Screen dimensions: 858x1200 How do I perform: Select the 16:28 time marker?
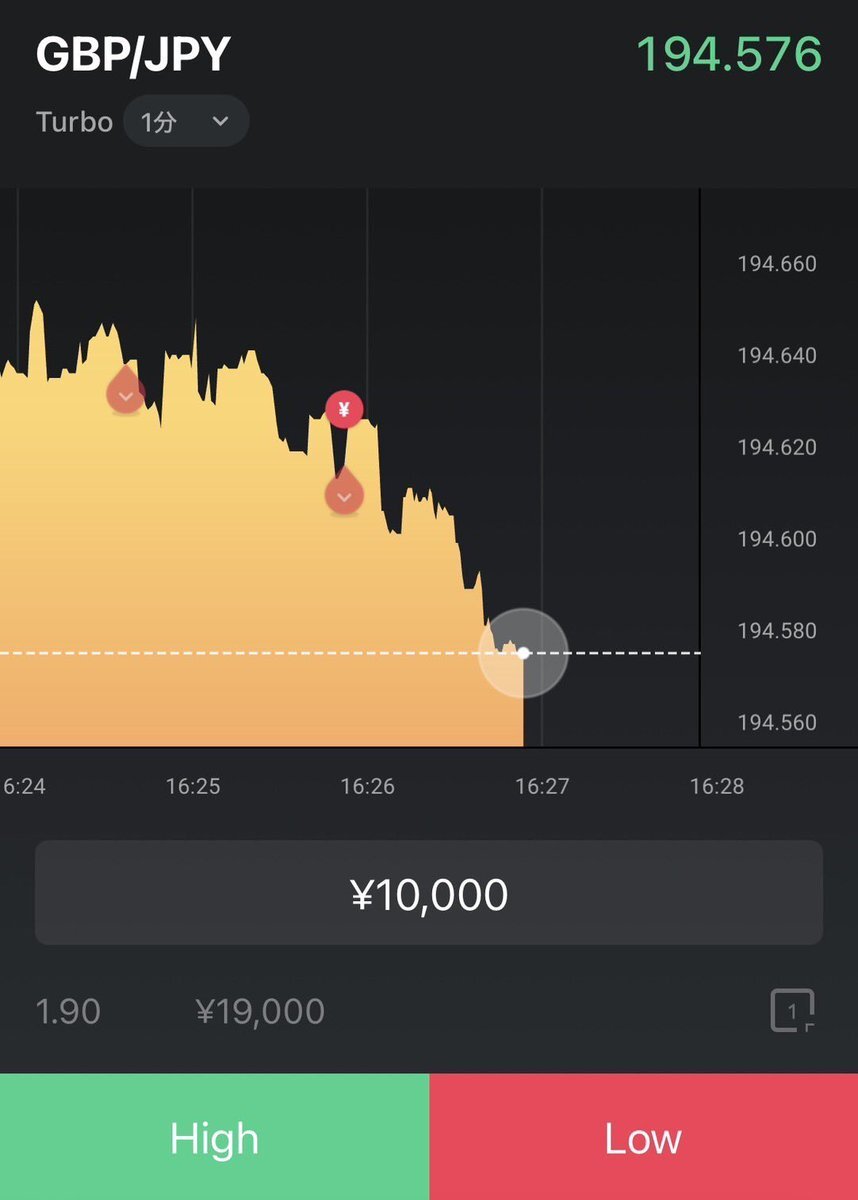pyautogui.click(x=717, y=786)
